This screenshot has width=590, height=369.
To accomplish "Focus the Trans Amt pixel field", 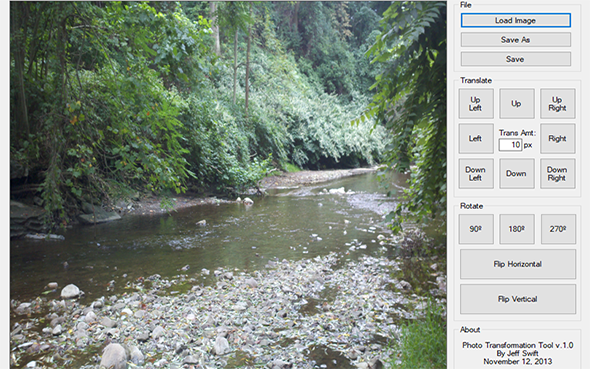I will 510,145.
